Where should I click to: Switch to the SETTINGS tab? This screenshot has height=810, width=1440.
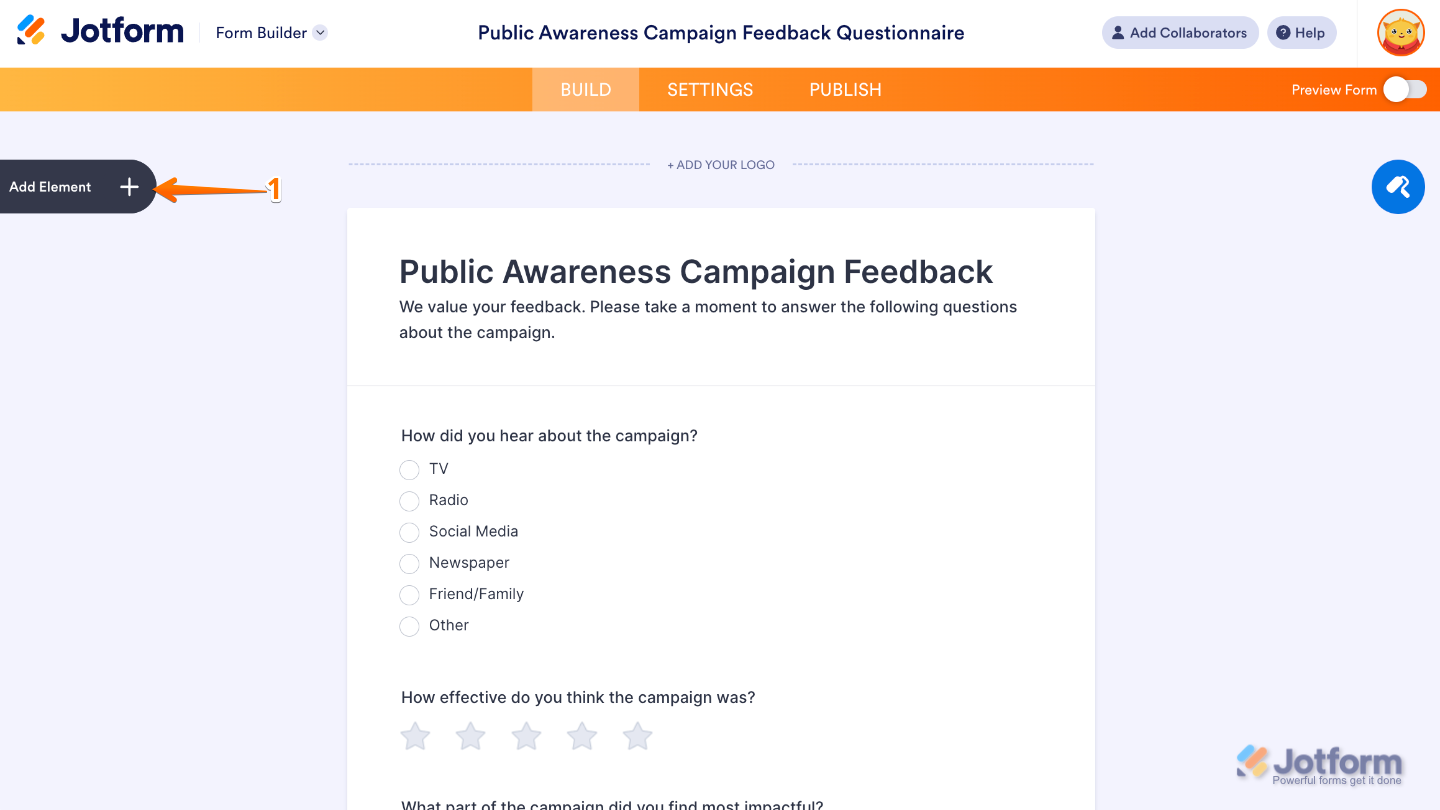pyautogui.click(x=710, y=90)
